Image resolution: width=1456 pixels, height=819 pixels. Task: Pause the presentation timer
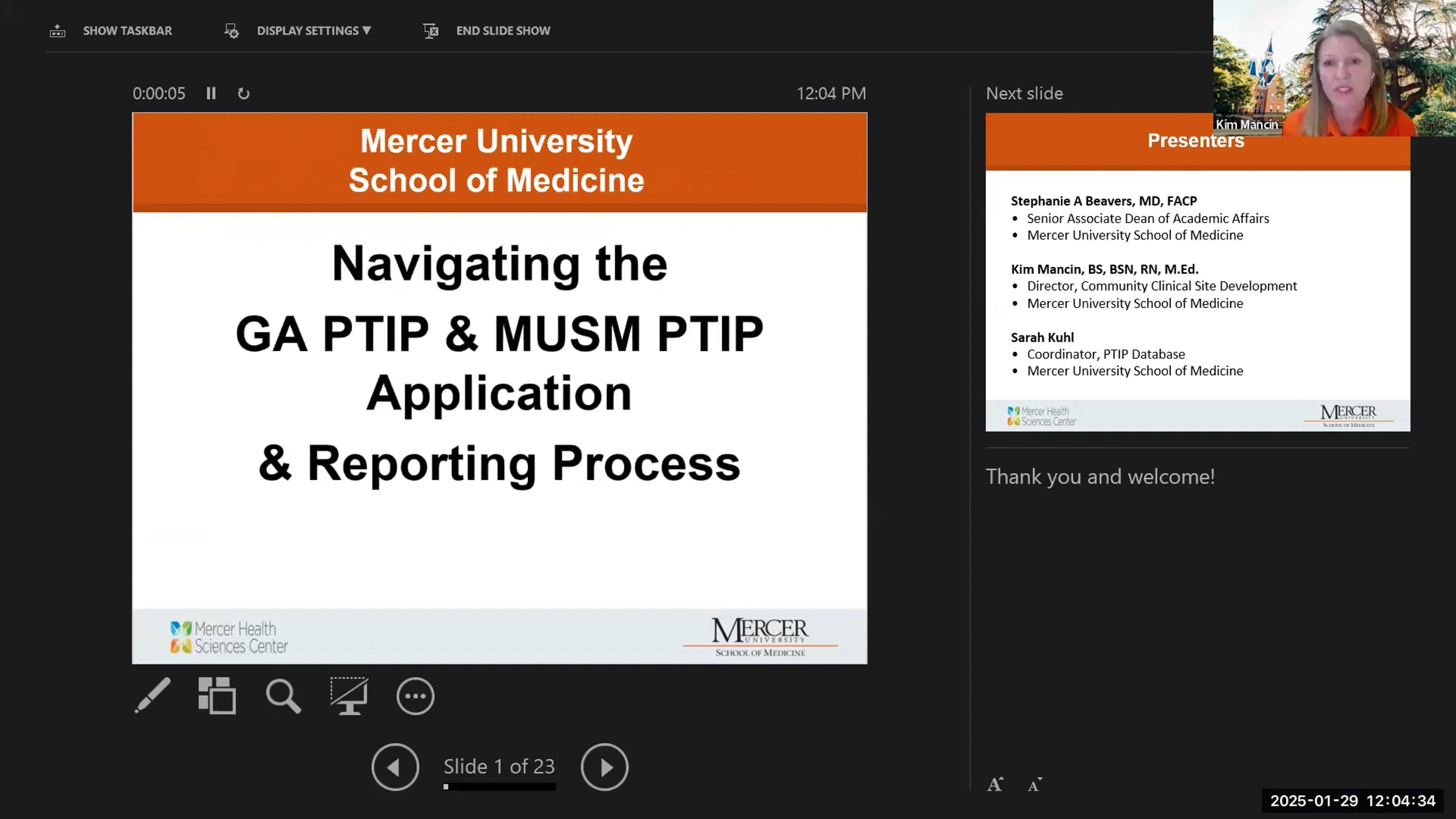(x=211, y=93)
